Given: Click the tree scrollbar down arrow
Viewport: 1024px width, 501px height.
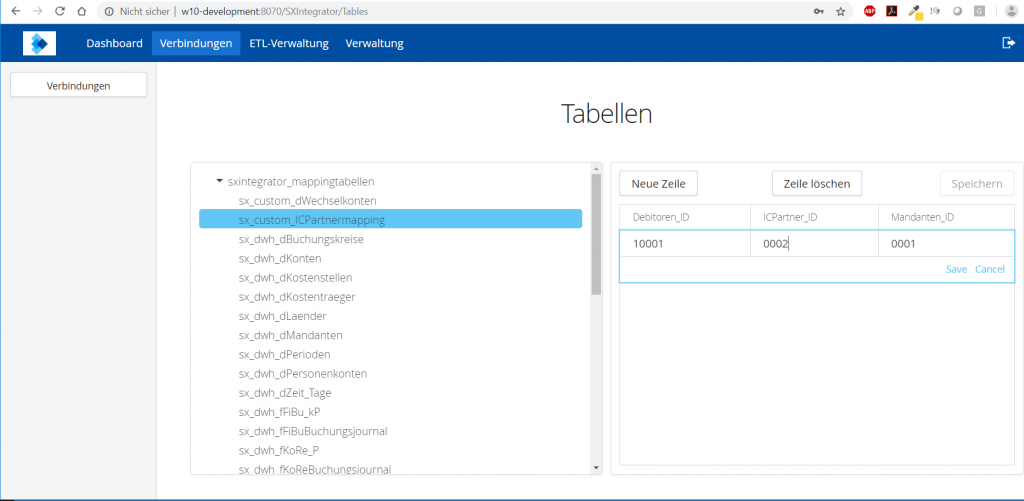Looking at the screenshot, I should [x=596, y=468].
